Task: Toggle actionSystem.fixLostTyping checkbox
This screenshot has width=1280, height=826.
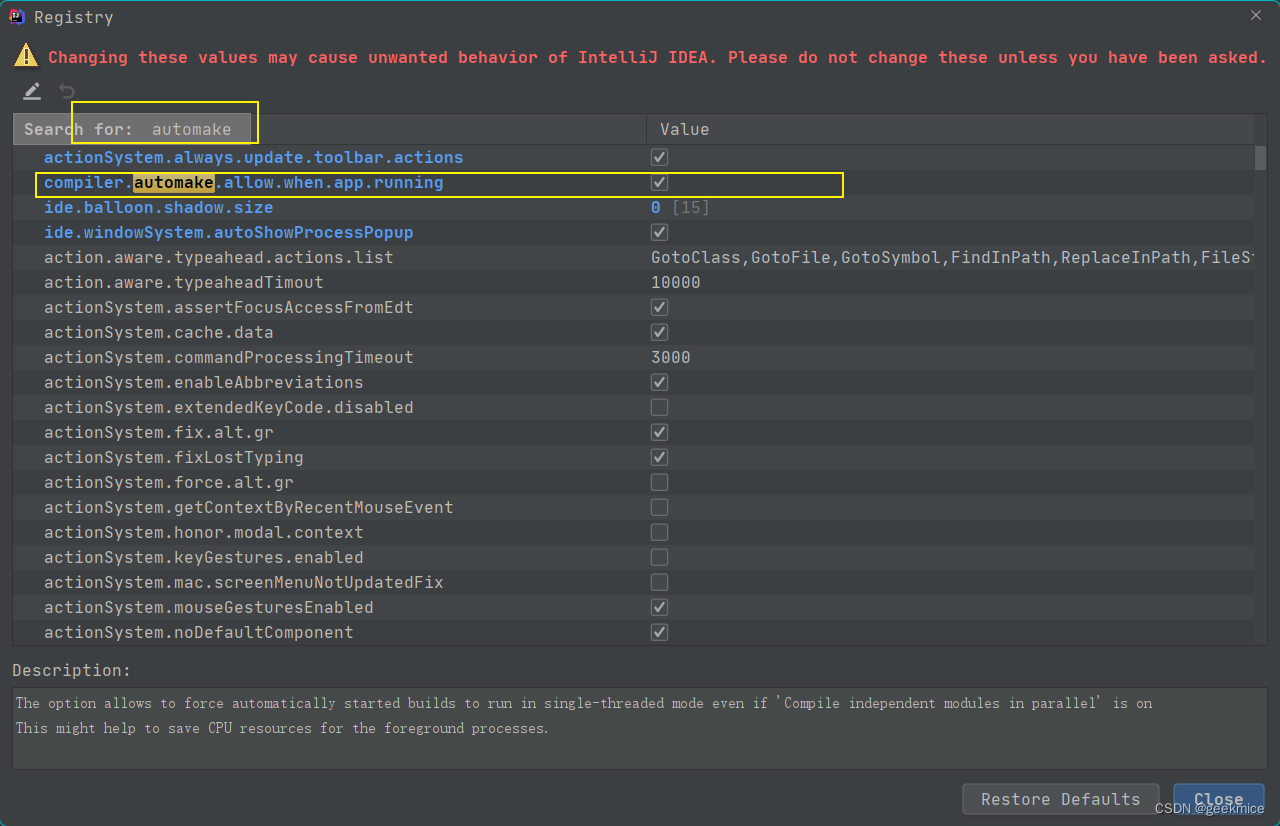Action: (x=659, y=457)
